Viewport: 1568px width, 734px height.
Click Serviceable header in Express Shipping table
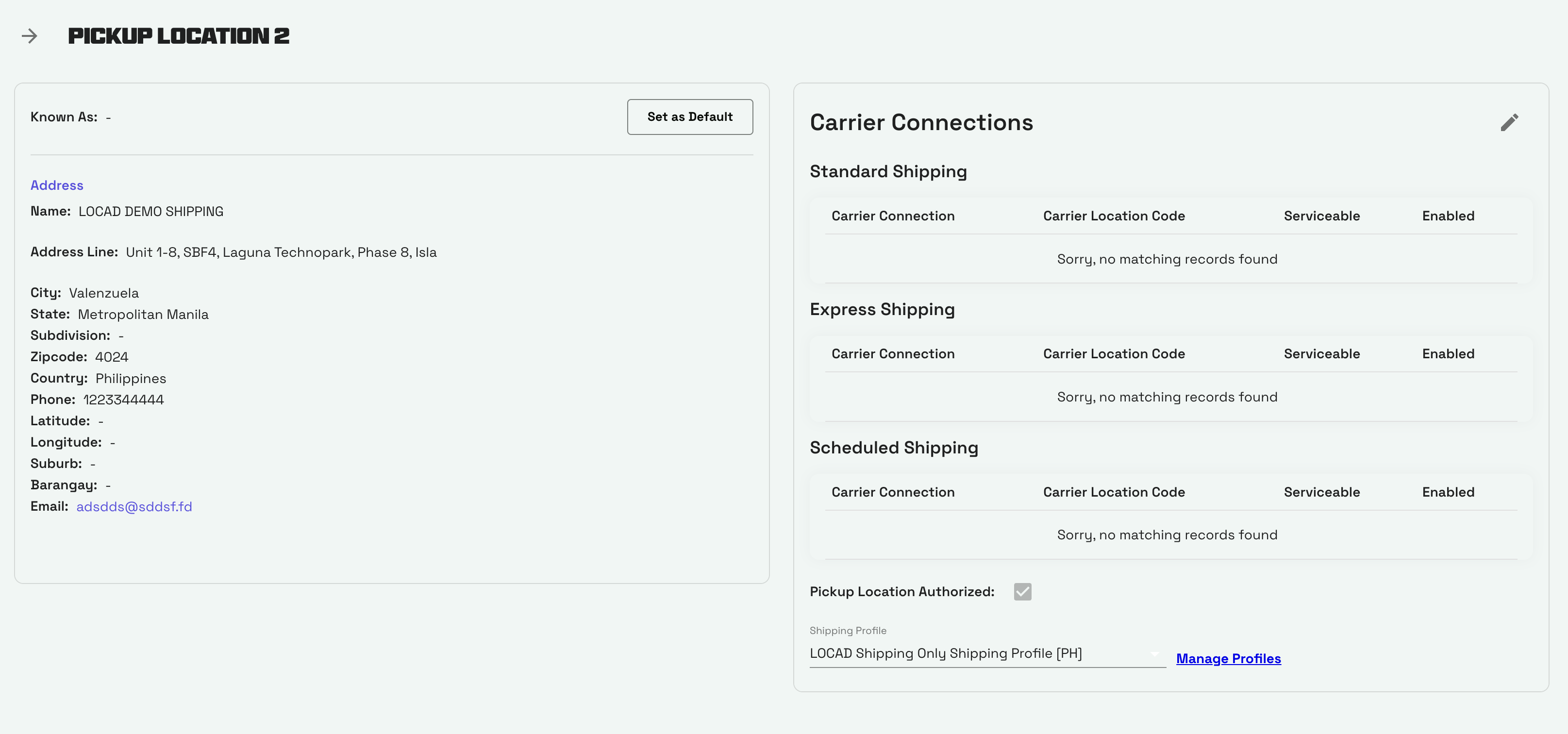coord(1321,353)
